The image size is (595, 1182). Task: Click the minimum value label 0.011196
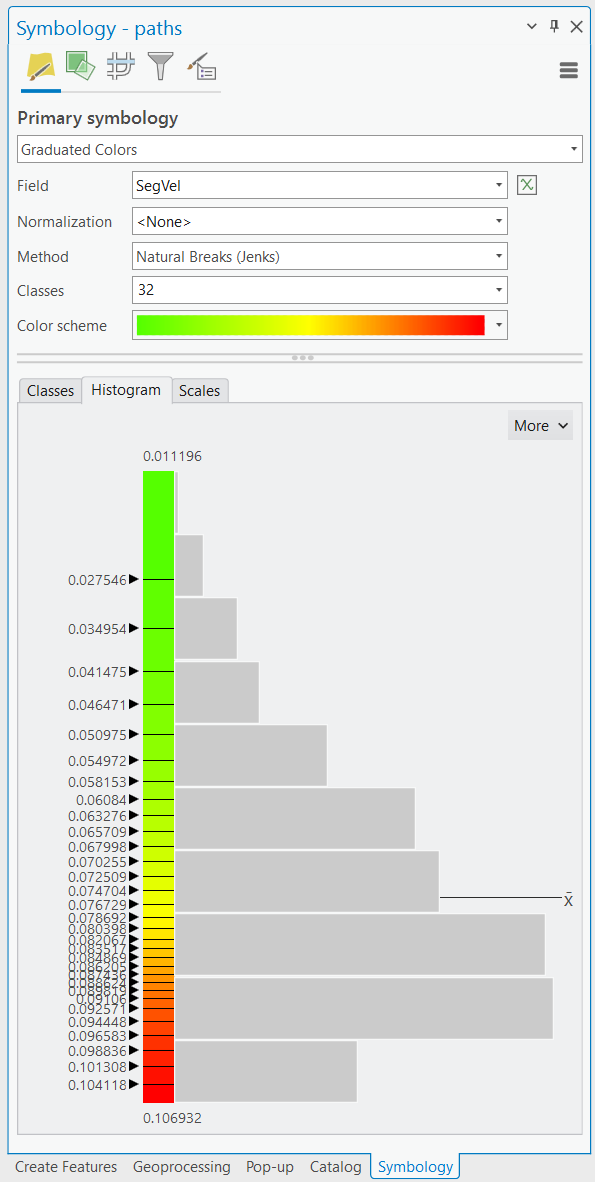(172, 456)
